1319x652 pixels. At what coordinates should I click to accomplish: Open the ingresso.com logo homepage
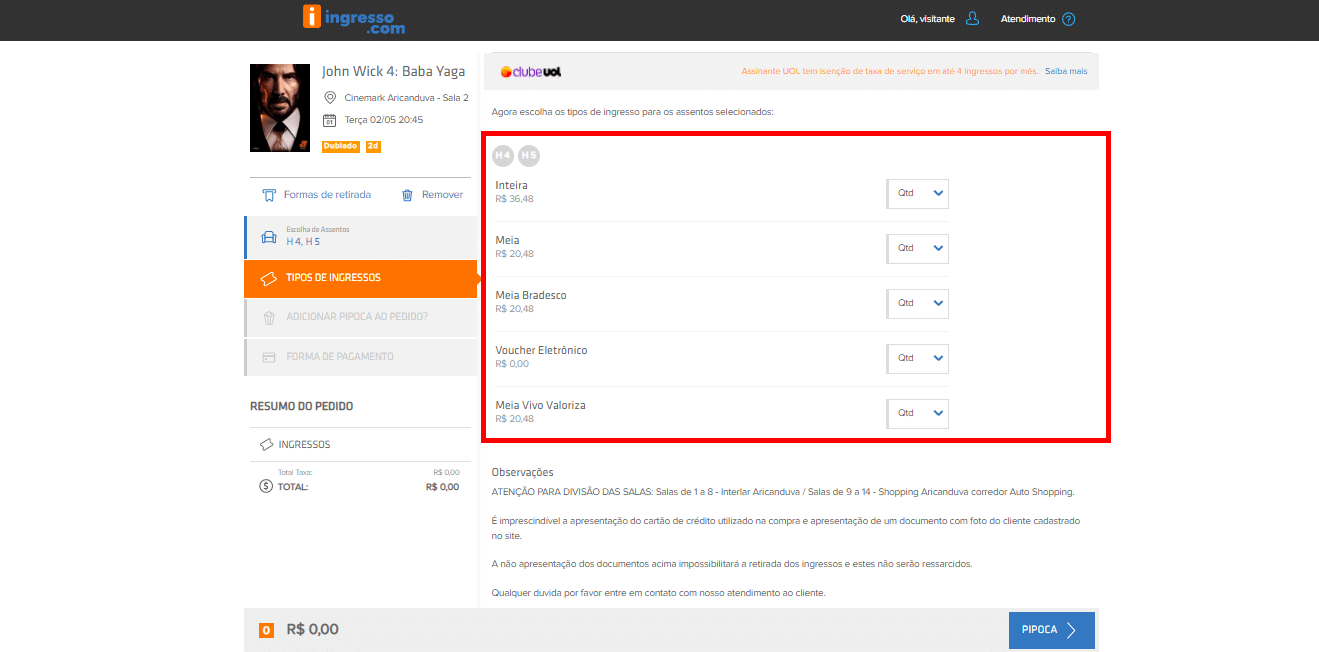coord(354,19)
